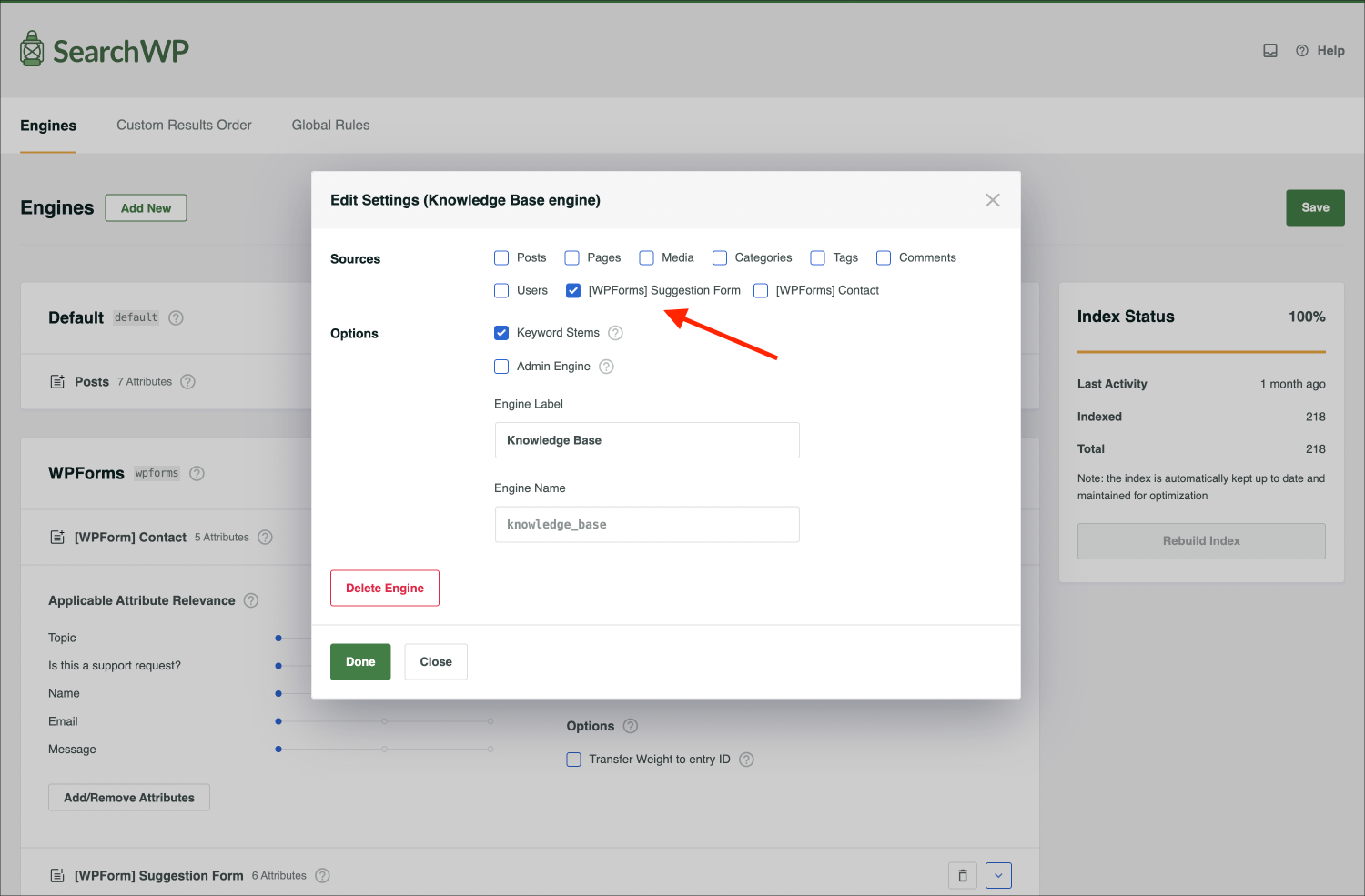Click the Index Status 100% value
Viewport: 1365px width, 896px height.
[1307, 317]
